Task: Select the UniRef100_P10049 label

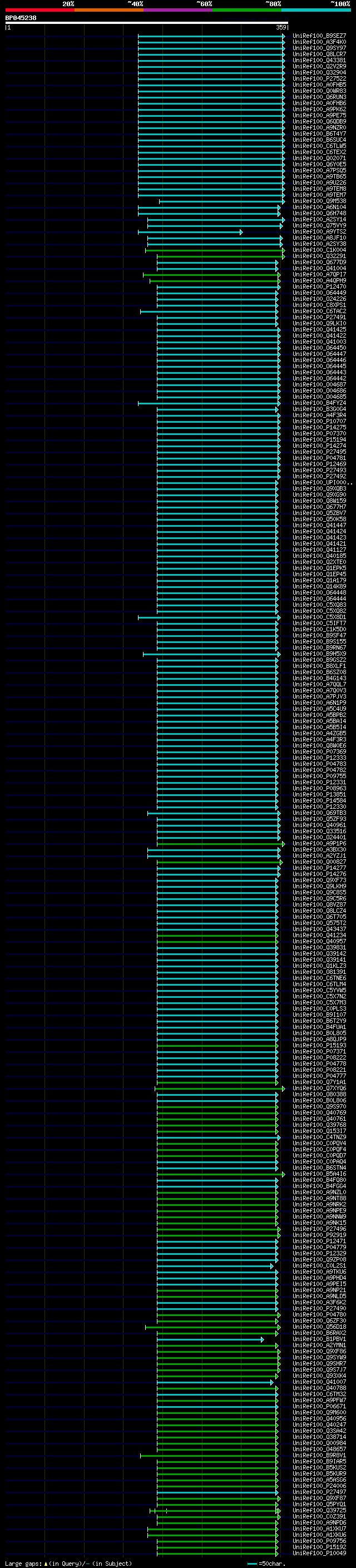Action: (x=319, y=1554)
